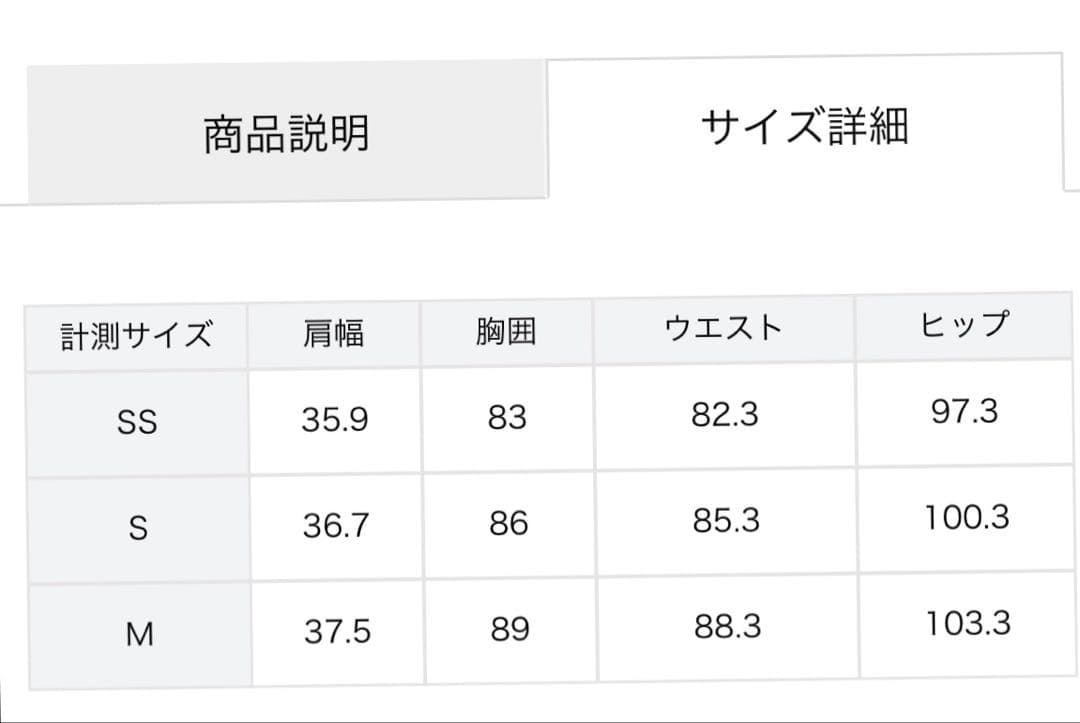
Task: Select the 82.3 waist value
Action: click(725, 413)
